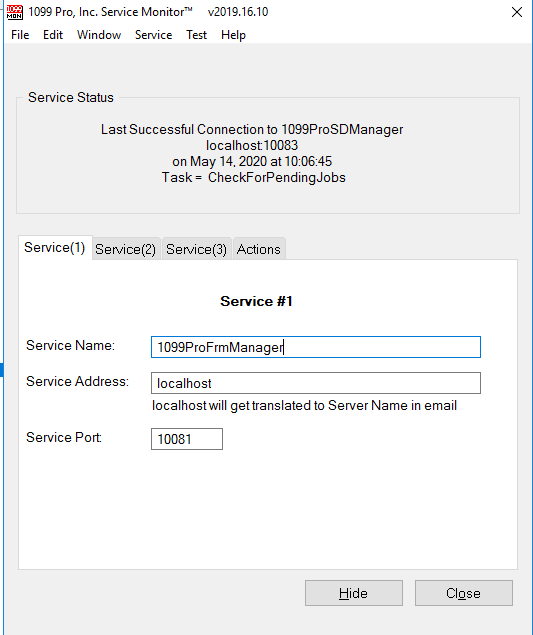
Task: Select the Service Port field showing 10081
Action: click(x=187, y=439)
